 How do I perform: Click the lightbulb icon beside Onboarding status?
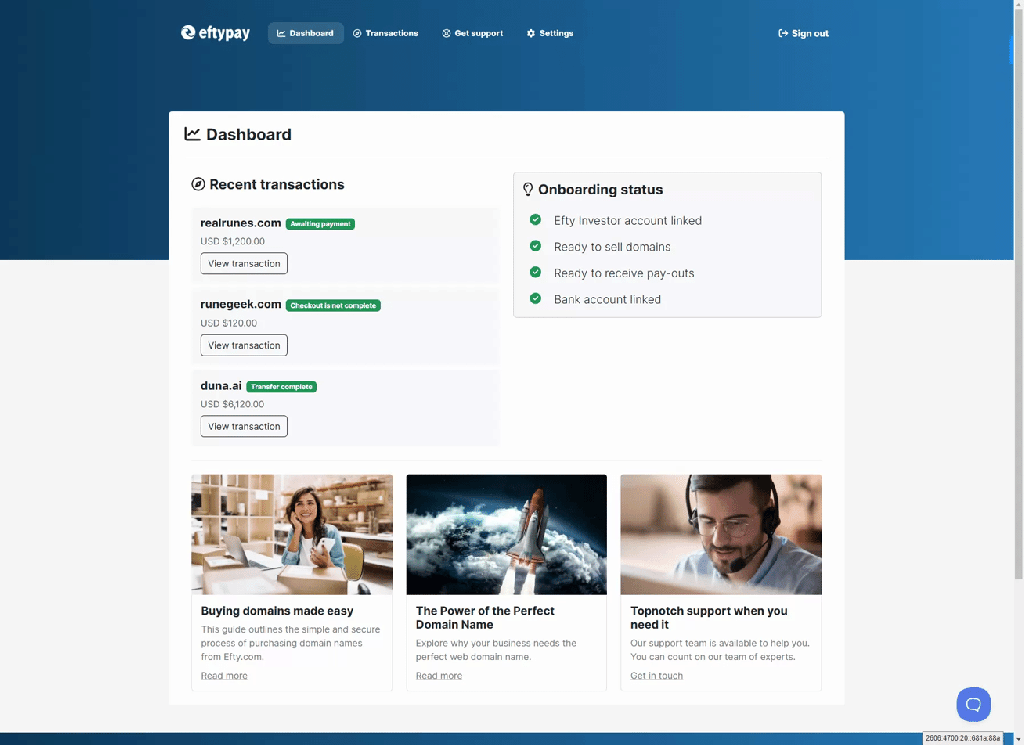pyautogui.click(x=528, y=189)
